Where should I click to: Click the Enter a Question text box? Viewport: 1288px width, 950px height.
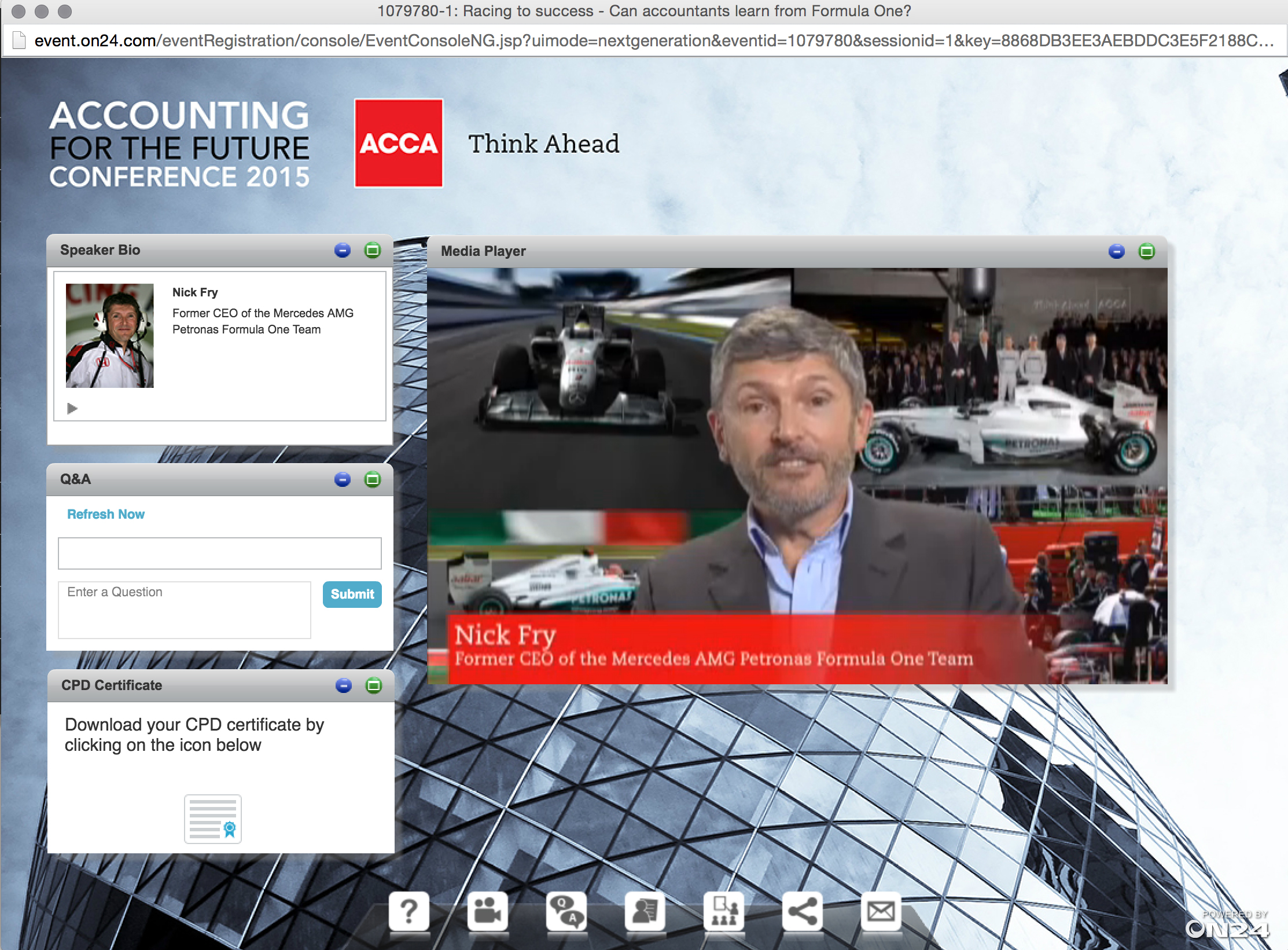click(x=185, y=610)
